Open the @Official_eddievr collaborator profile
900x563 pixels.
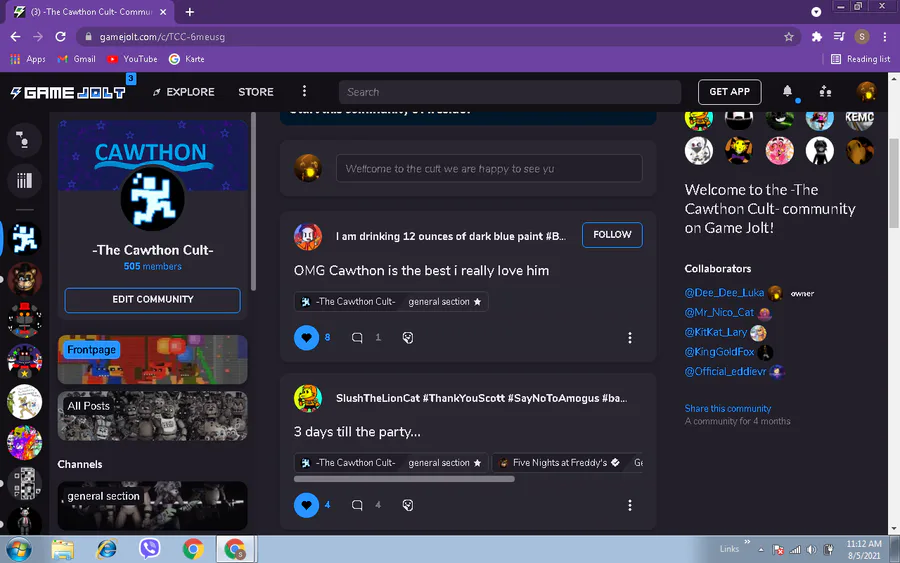tap(725, 371)
